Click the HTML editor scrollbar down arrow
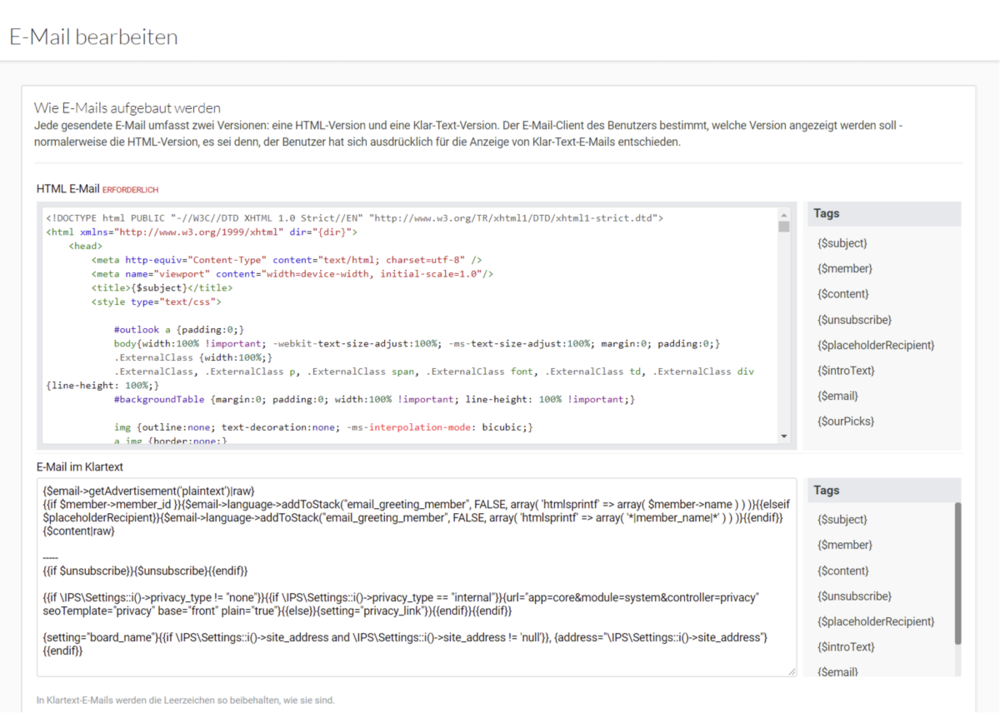Screen dimensions: 1000x713 pyautogui.click(x=784, y=436)
